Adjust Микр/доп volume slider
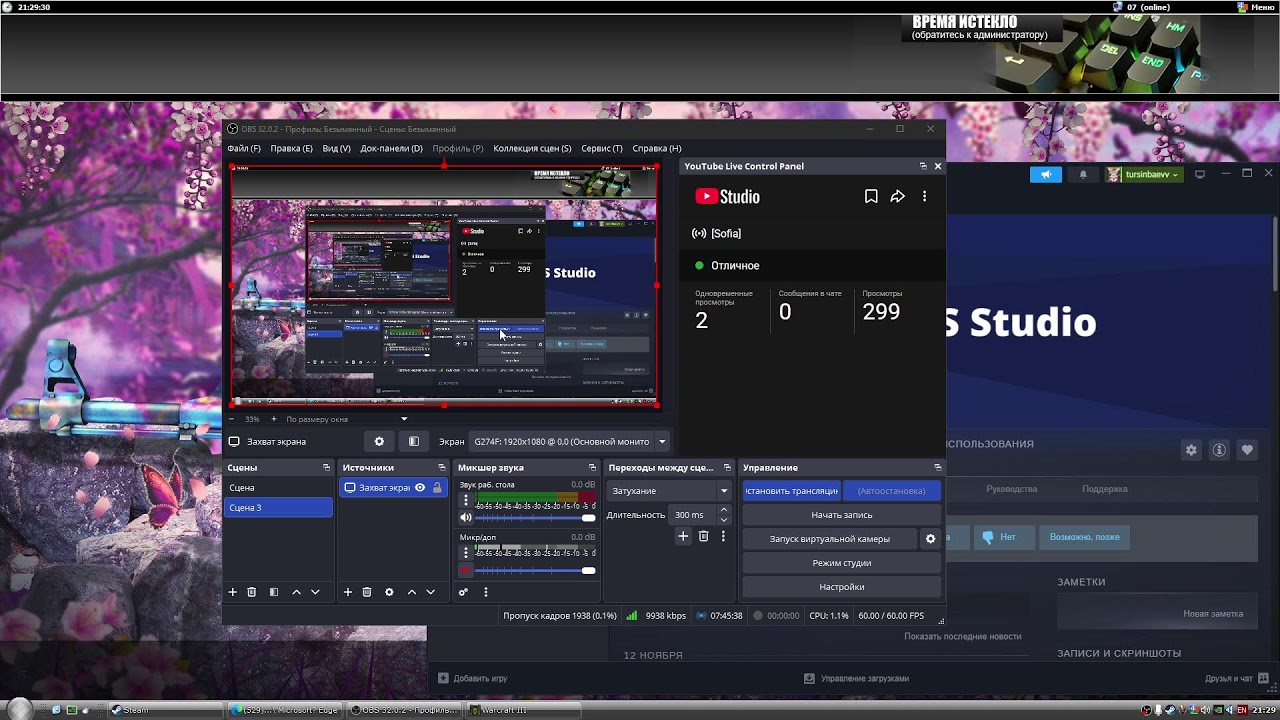Image resolution: width=1280 pixels, height=720 pixels. point(535,571)
